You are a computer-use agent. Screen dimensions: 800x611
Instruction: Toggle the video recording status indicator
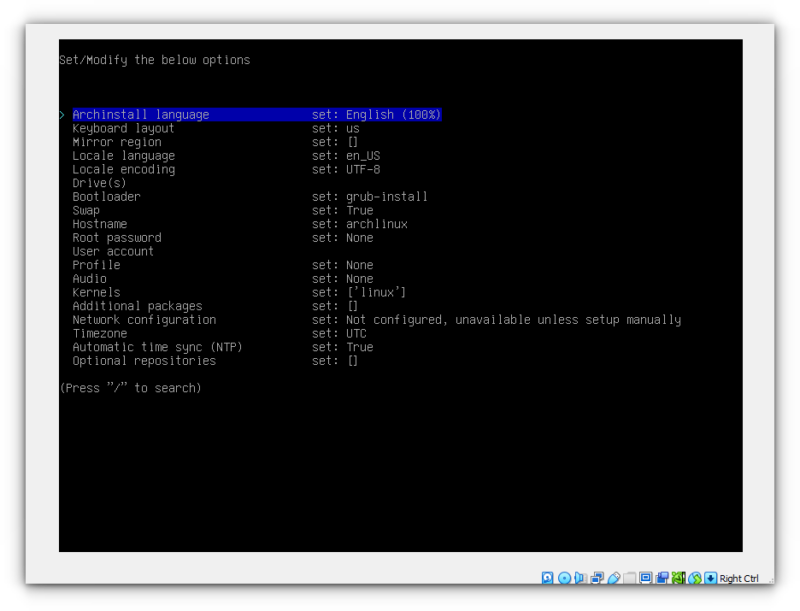[660, 578]
